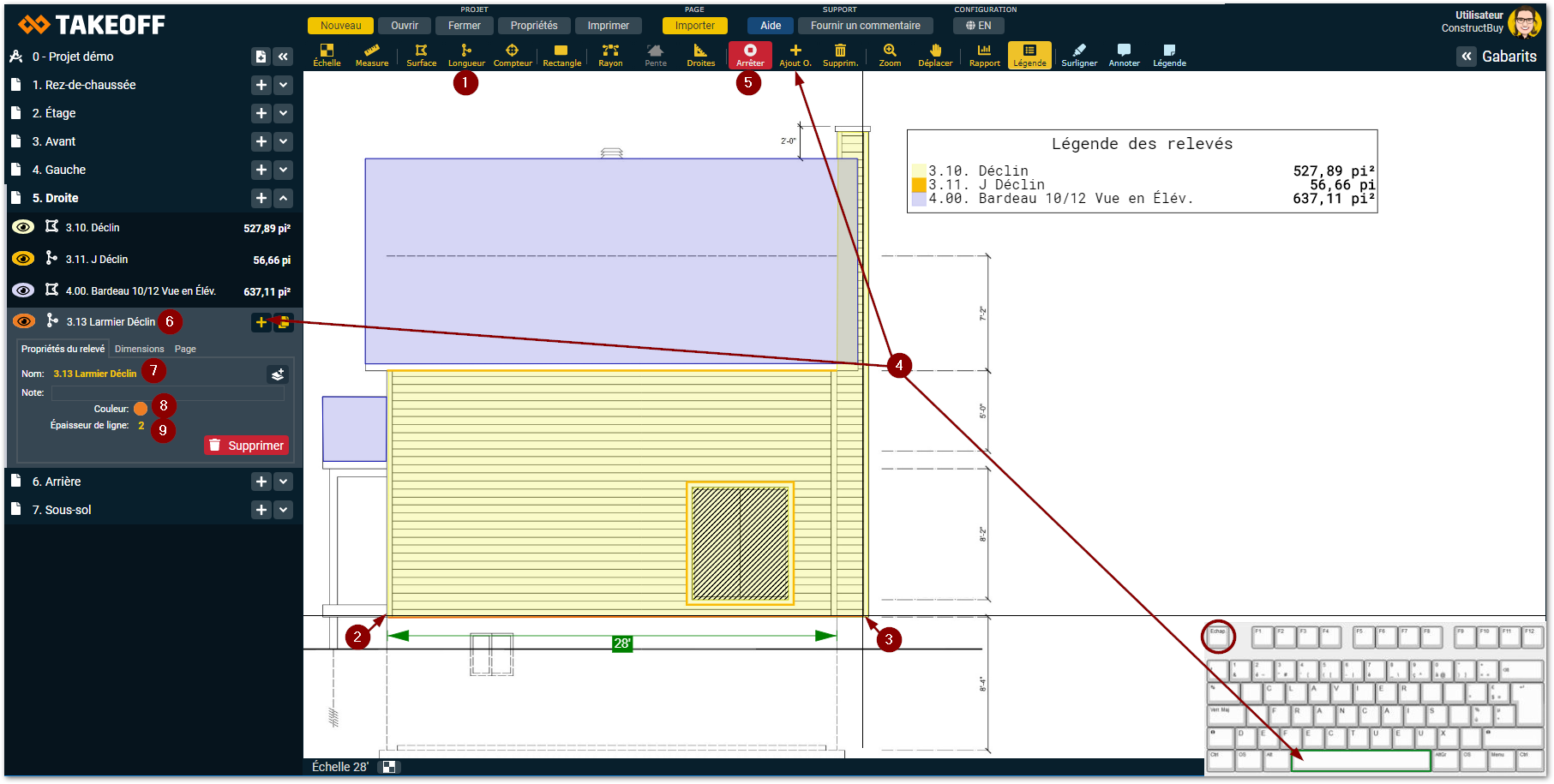Screen dimensions: 1554x784
Task: Expand the 6. Arrière page
Action: (284, 482)
